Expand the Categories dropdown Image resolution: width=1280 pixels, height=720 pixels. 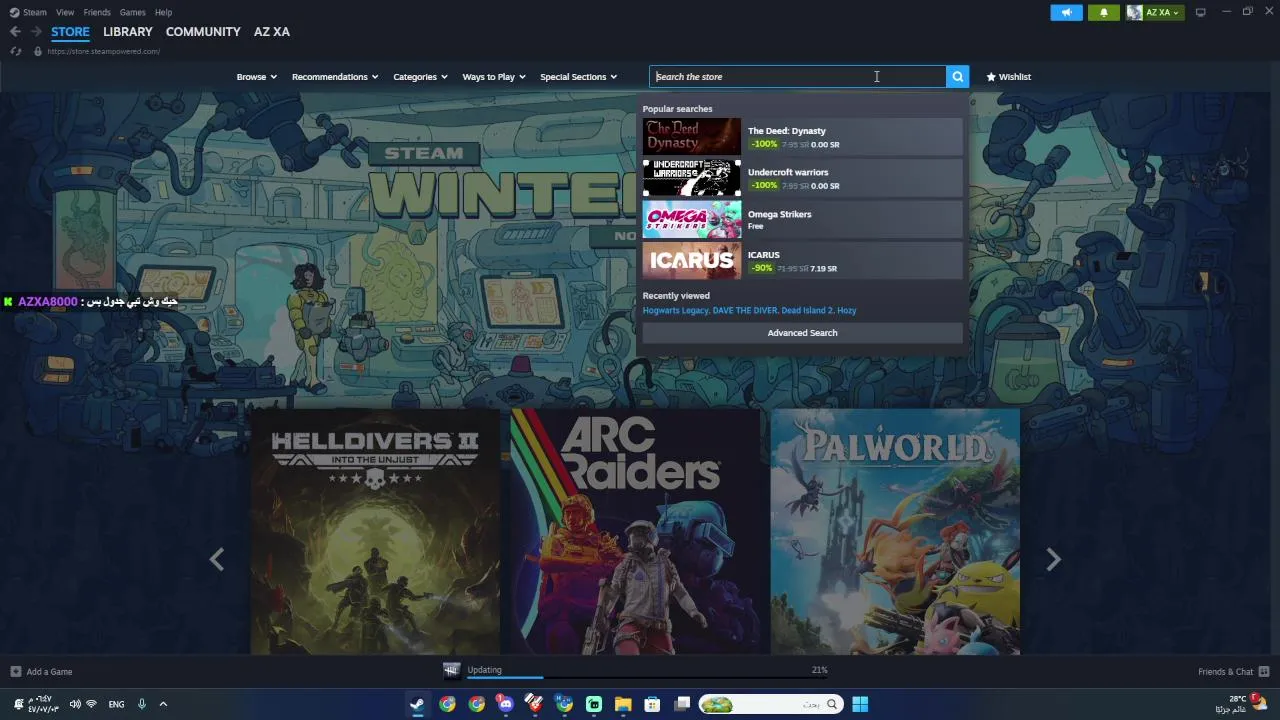pos(420,77)
